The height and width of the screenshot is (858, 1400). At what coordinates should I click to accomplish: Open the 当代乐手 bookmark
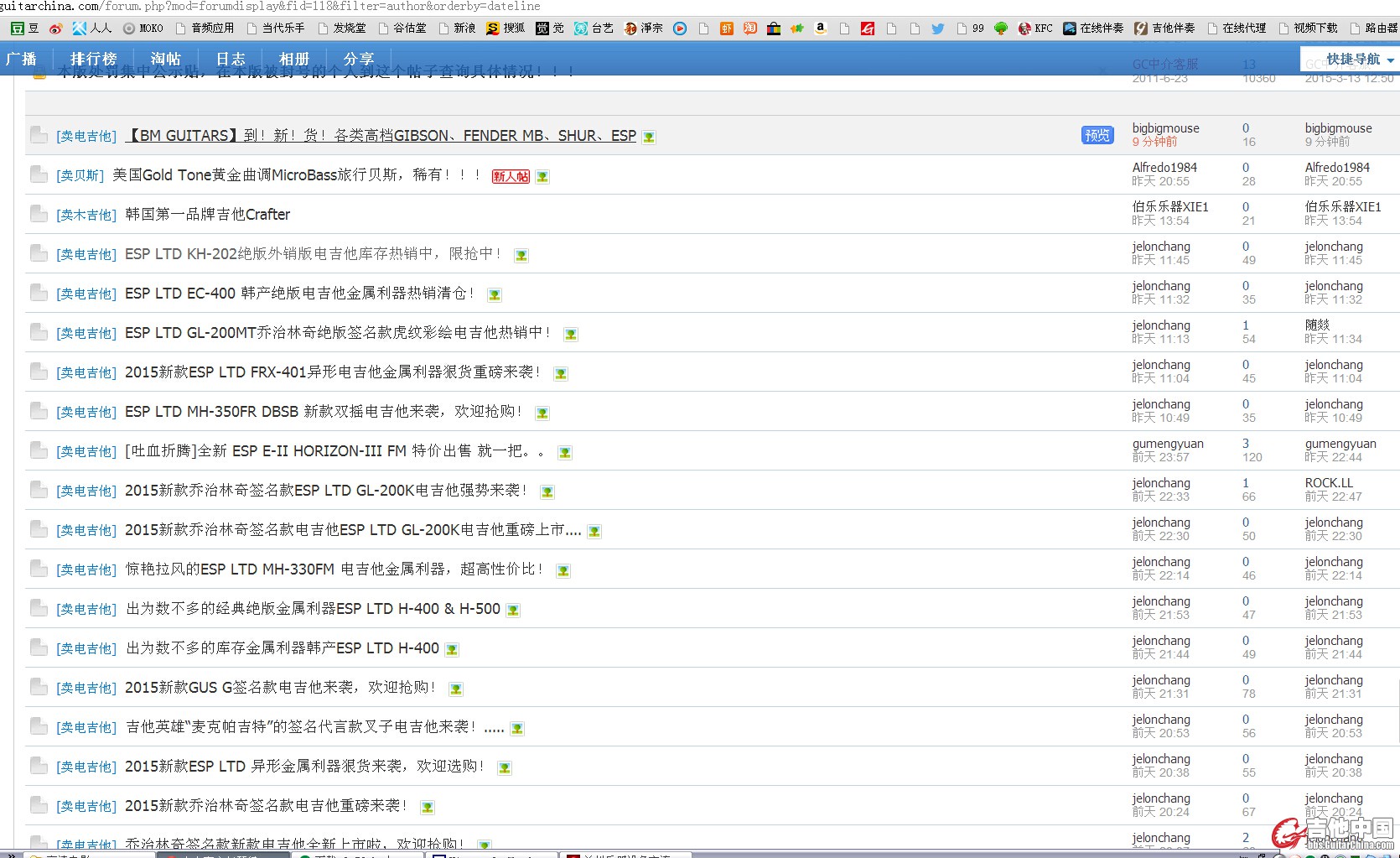(276, 29)
